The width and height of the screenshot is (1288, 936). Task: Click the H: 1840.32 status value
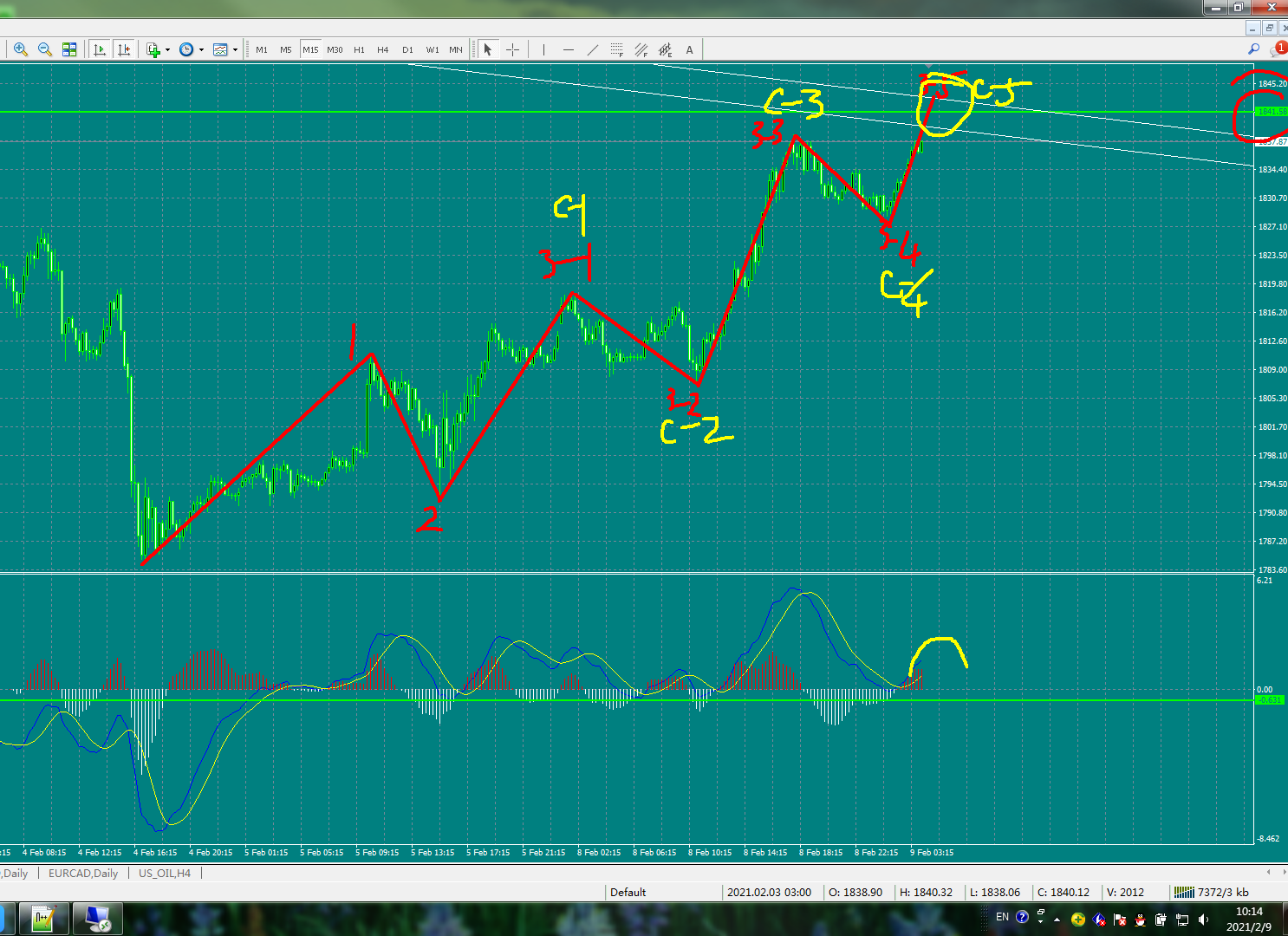pos(926,892)
